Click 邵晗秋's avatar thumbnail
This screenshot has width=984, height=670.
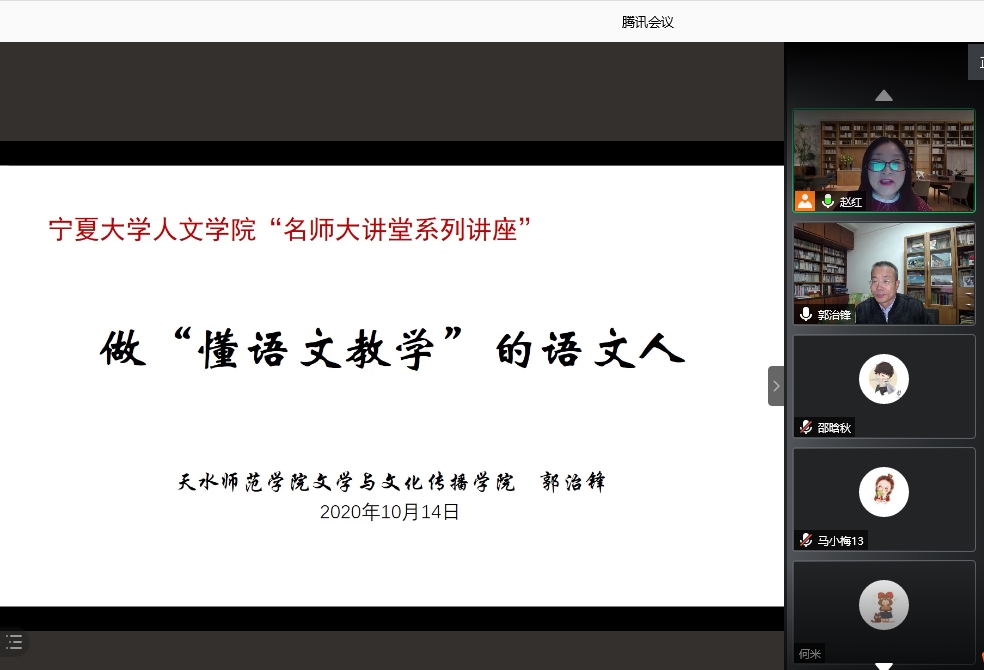pyautogui.click(x=883, y=378)
